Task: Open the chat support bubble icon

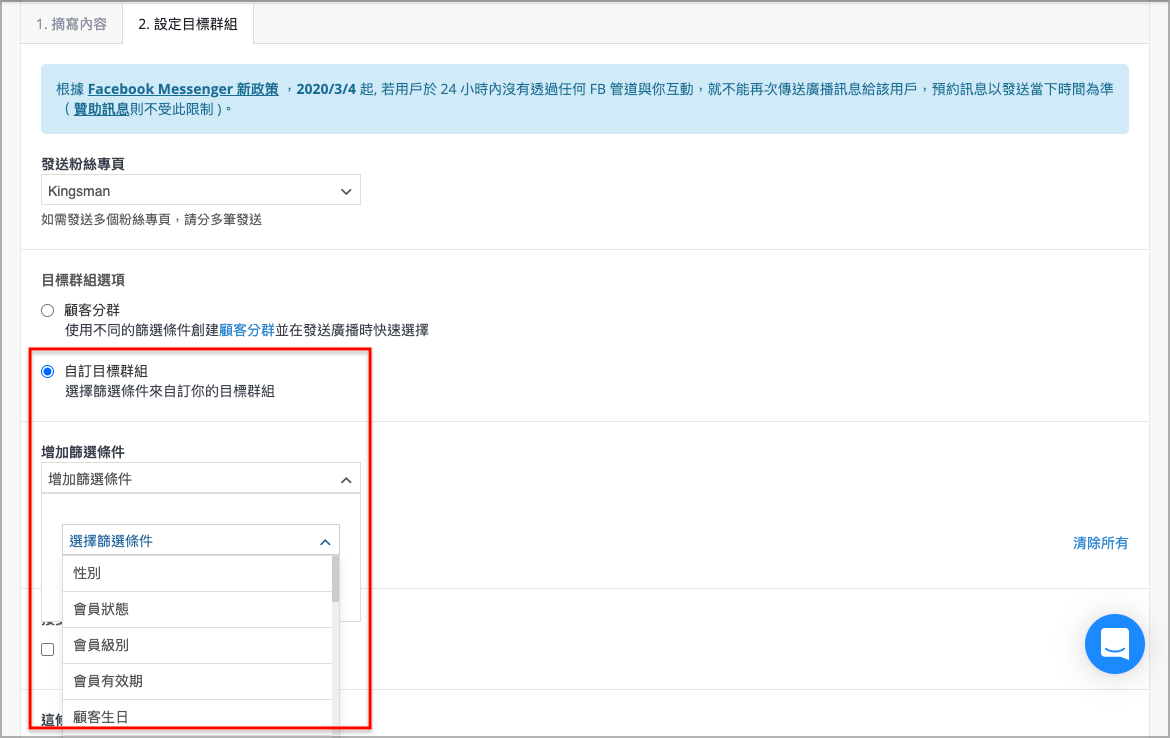Action: pyautogui.click(x=1114, y=644)
